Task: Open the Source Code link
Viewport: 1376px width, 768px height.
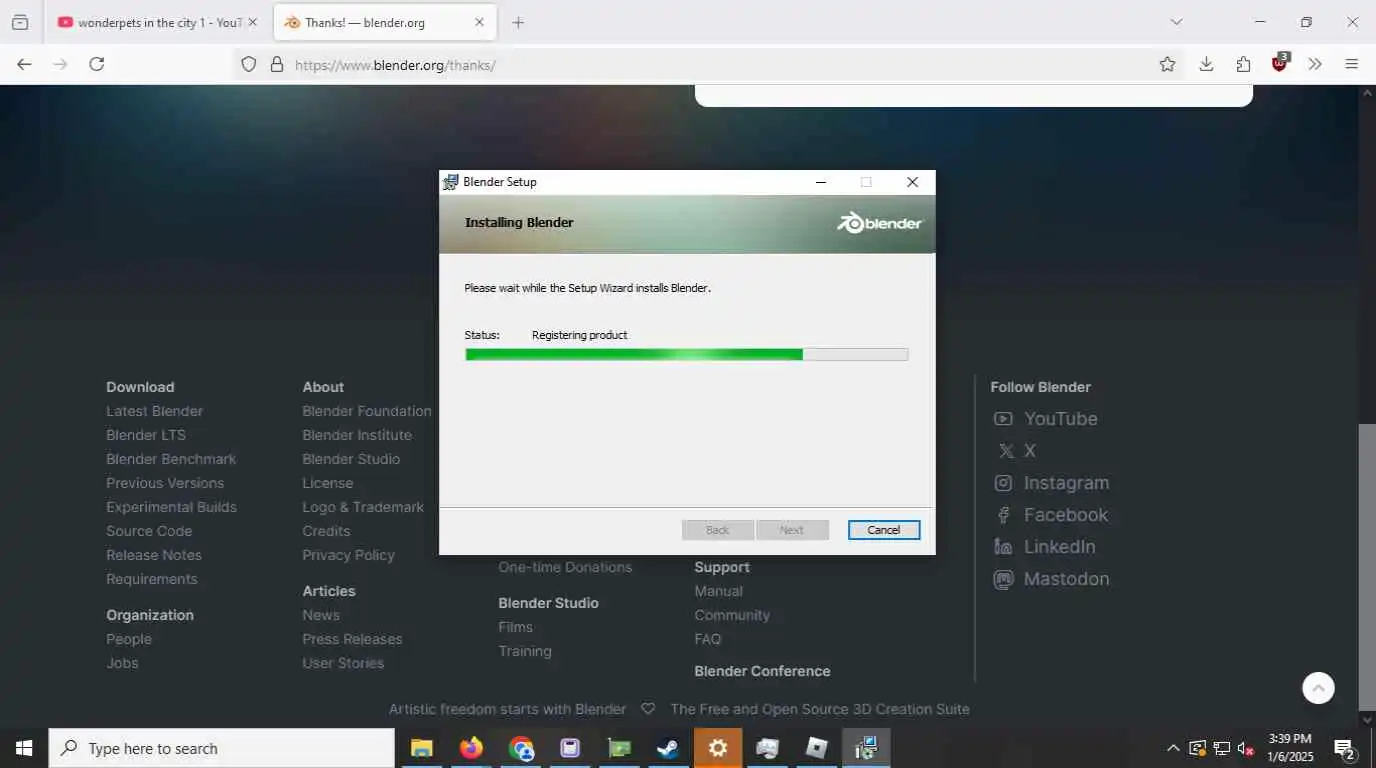Action: coord(149,531)
